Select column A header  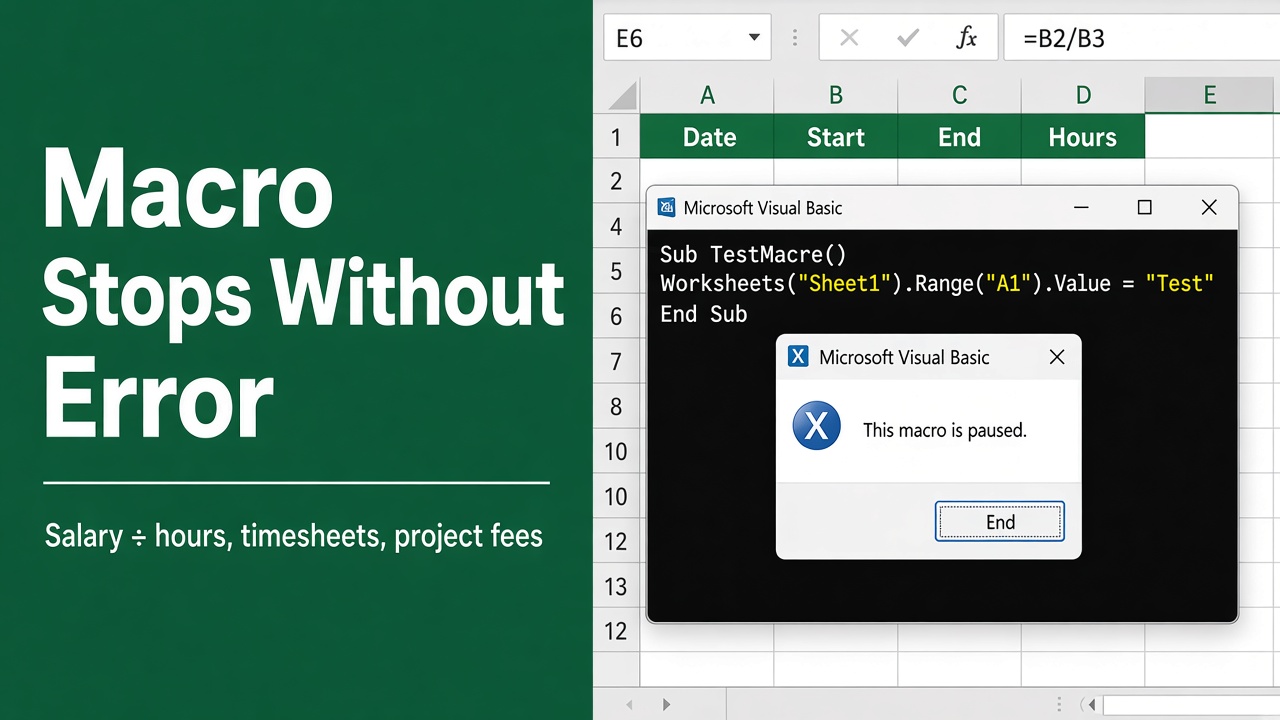pos(707,96)
